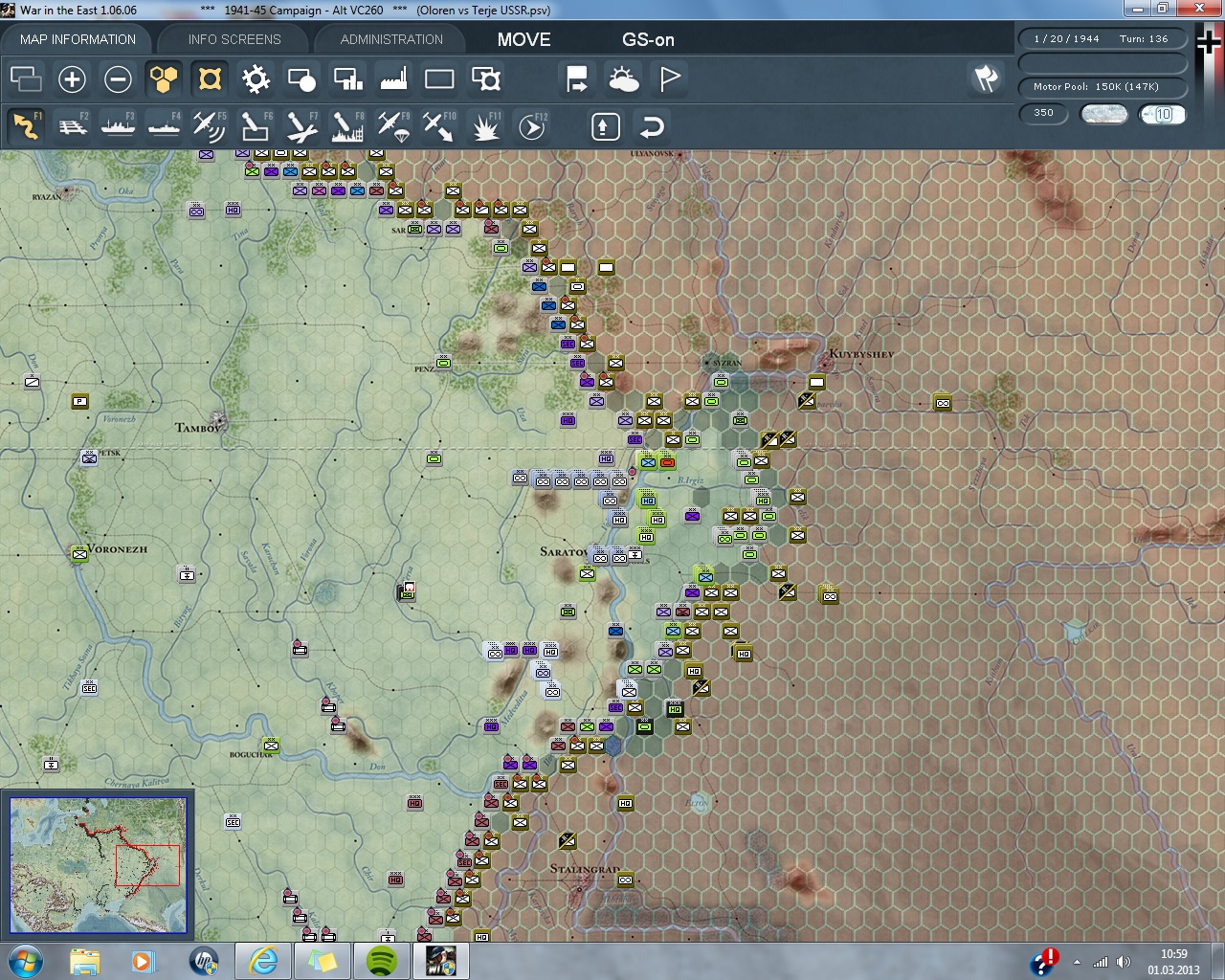Activate the F6 bomb unit mode
The image size is (1225, 980).
coord(256,125)
